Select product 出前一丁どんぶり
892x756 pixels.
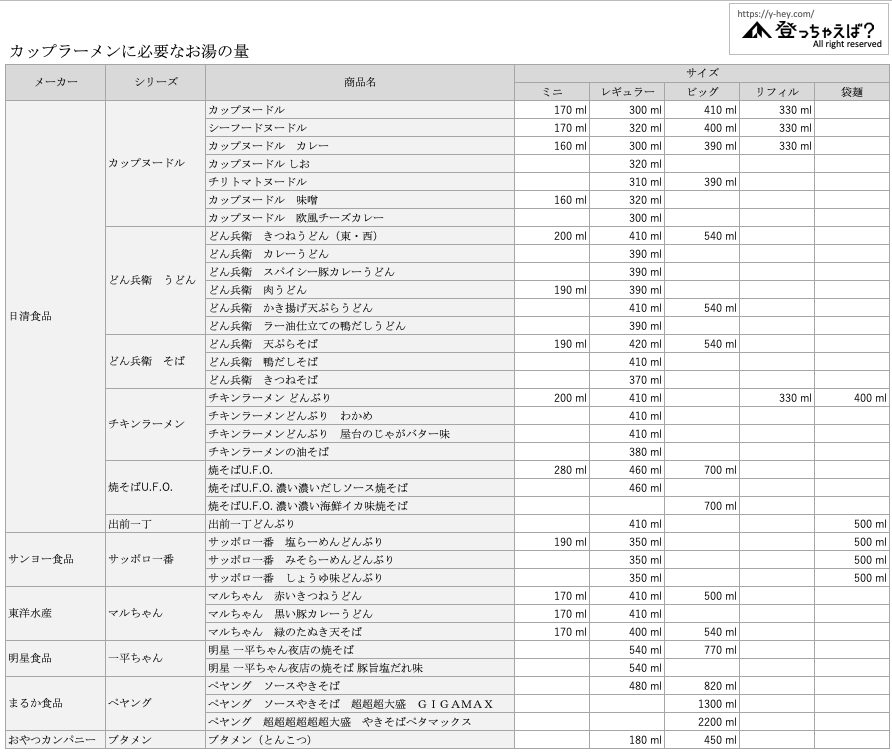[x=360, y=524]
